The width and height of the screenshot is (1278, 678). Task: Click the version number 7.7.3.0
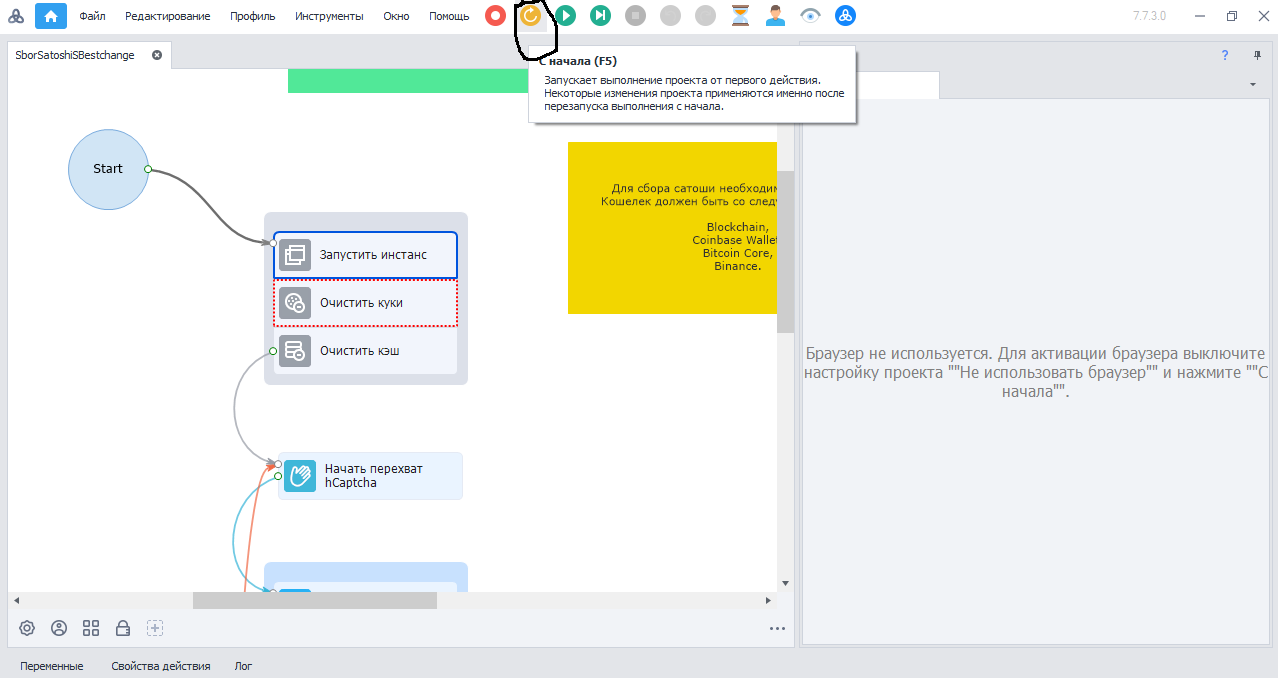[1151, 16]
